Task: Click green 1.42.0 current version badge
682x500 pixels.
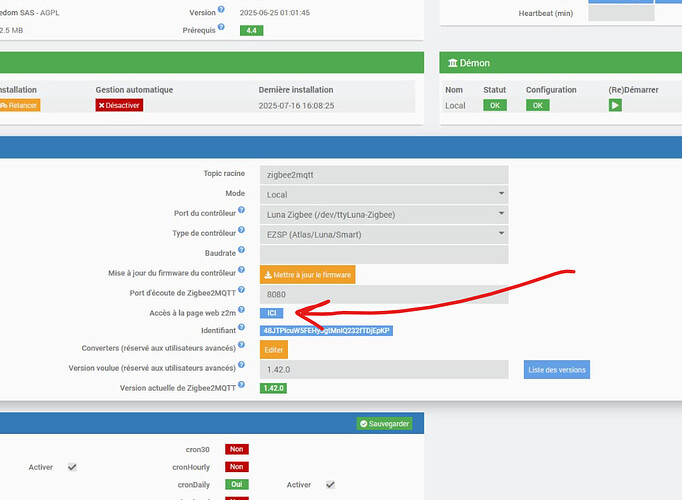Action: tap(273, 388)
